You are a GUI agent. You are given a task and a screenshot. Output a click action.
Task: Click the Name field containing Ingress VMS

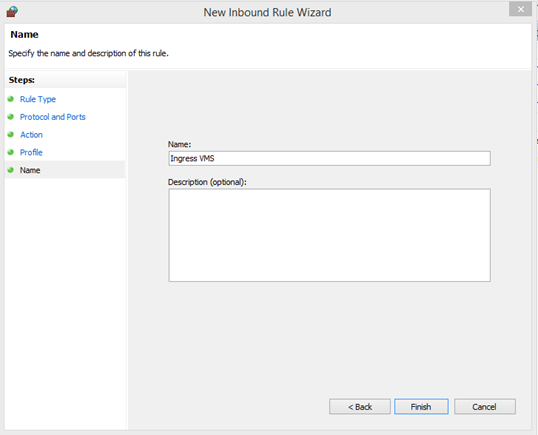pyautogui.click(x=329, y=158)
